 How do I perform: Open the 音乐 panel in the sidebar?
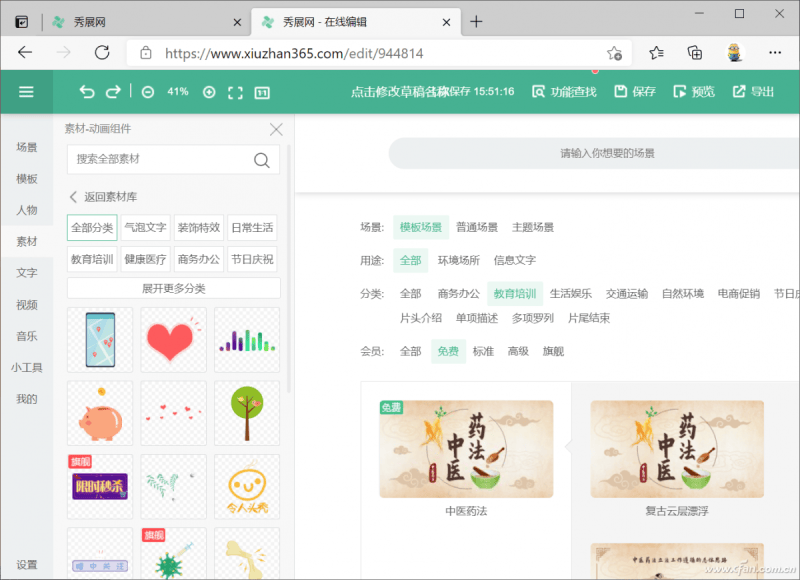27,337
